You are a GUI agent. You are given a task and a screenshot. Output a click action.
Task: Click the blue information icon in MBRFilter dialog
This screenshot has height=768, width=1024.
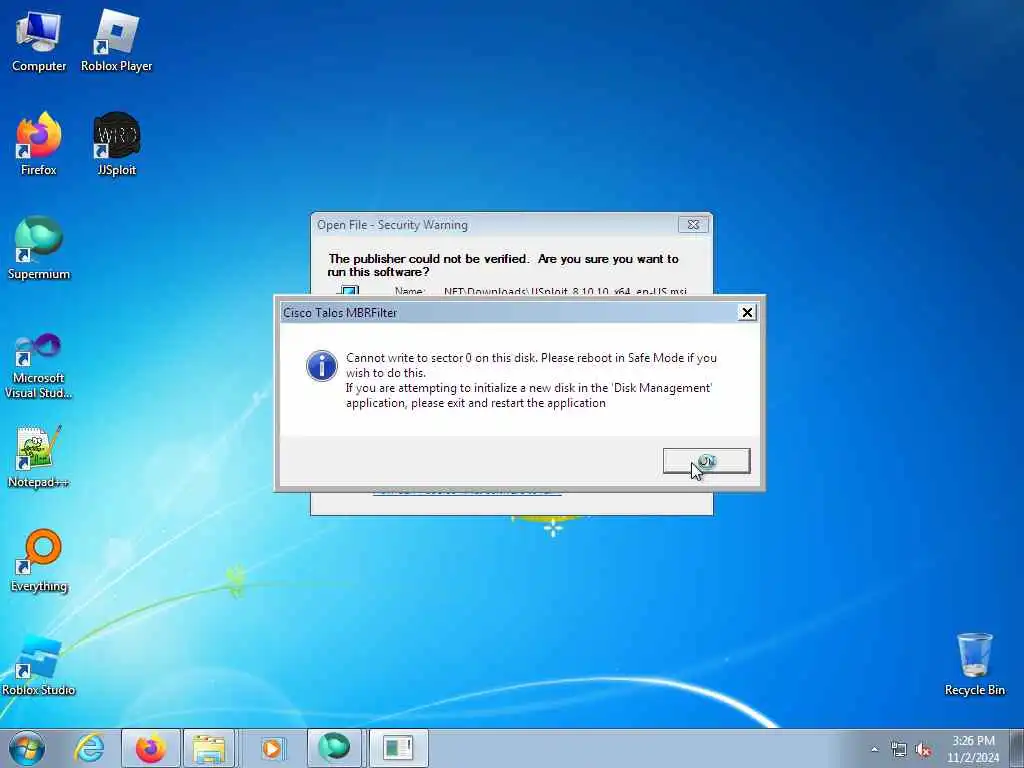tap(322, 366)
